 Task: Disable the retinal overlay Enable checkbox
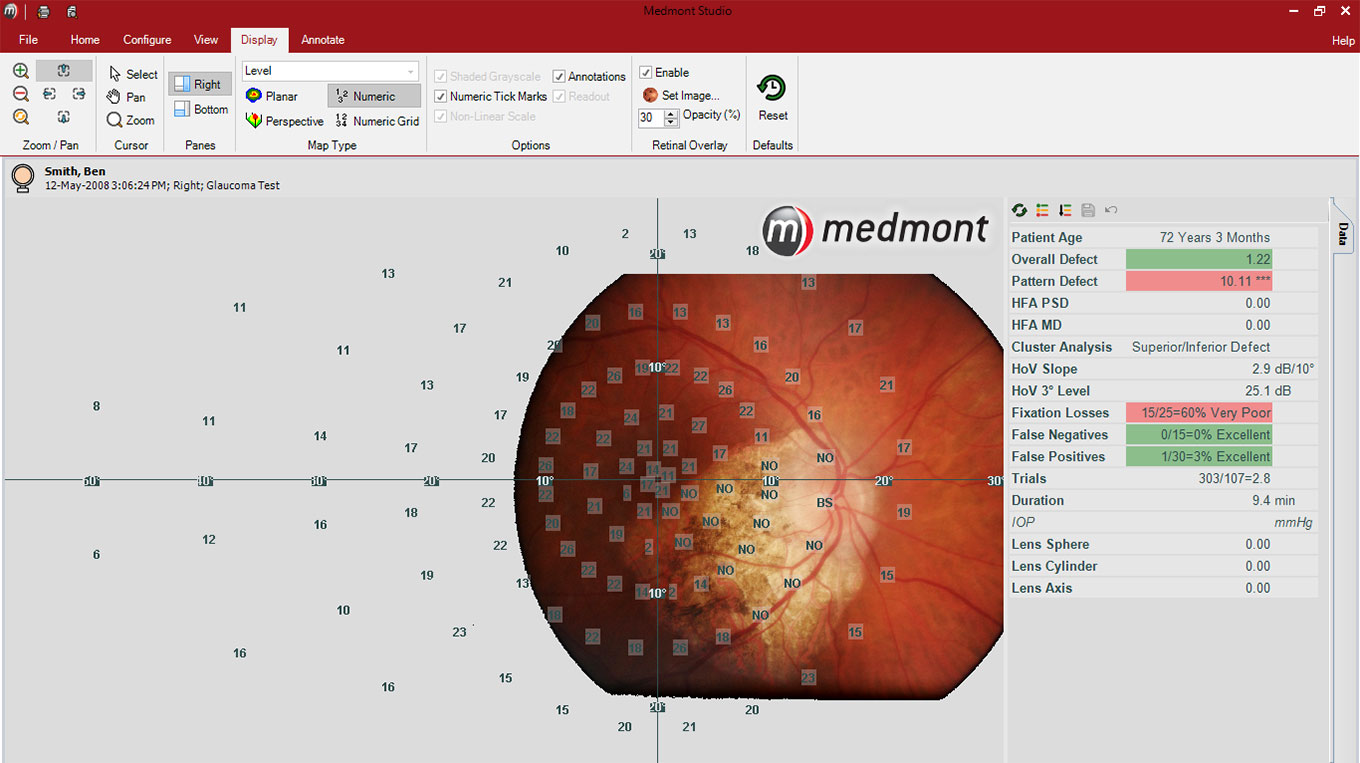(646, 73)
